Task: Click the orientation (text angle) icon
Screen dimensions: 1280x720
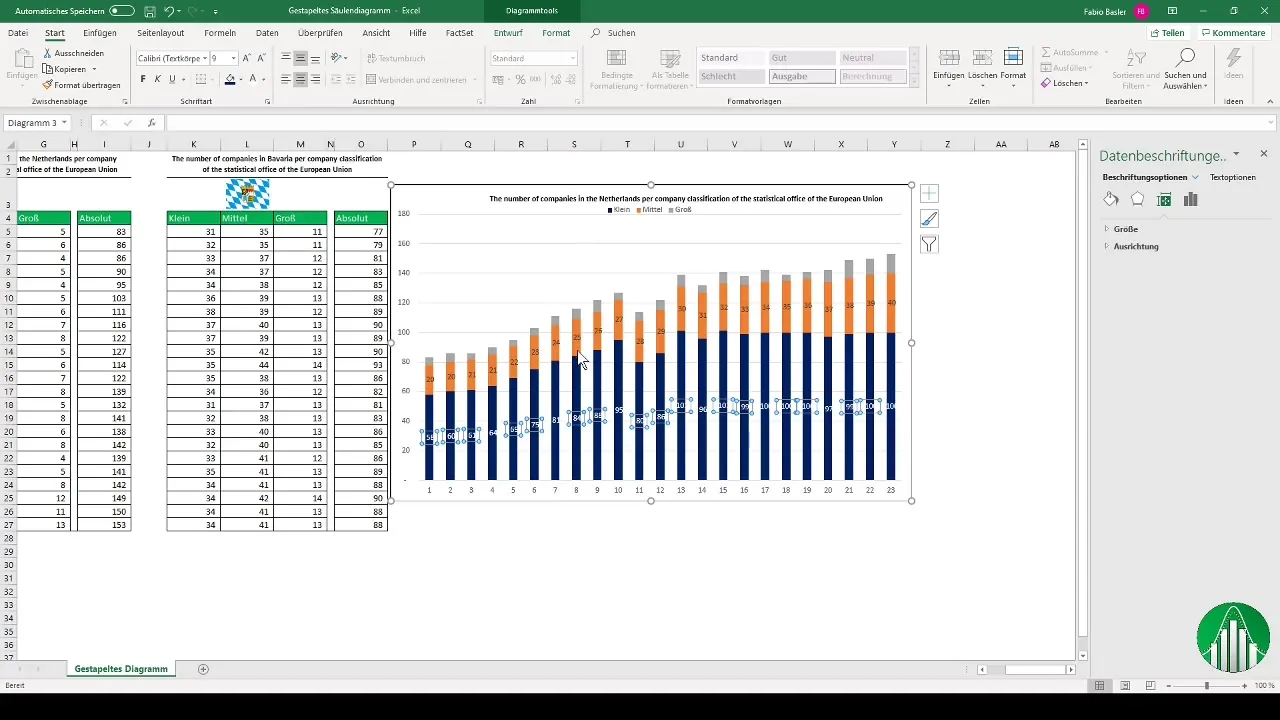Action: (x=337, y=58)
